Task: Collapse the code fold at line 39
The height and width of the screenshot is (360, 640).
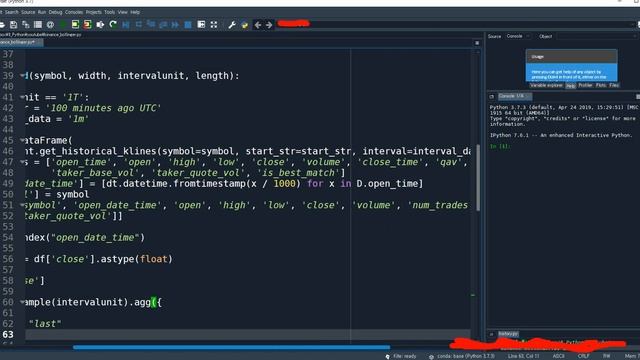Action: 22,76
